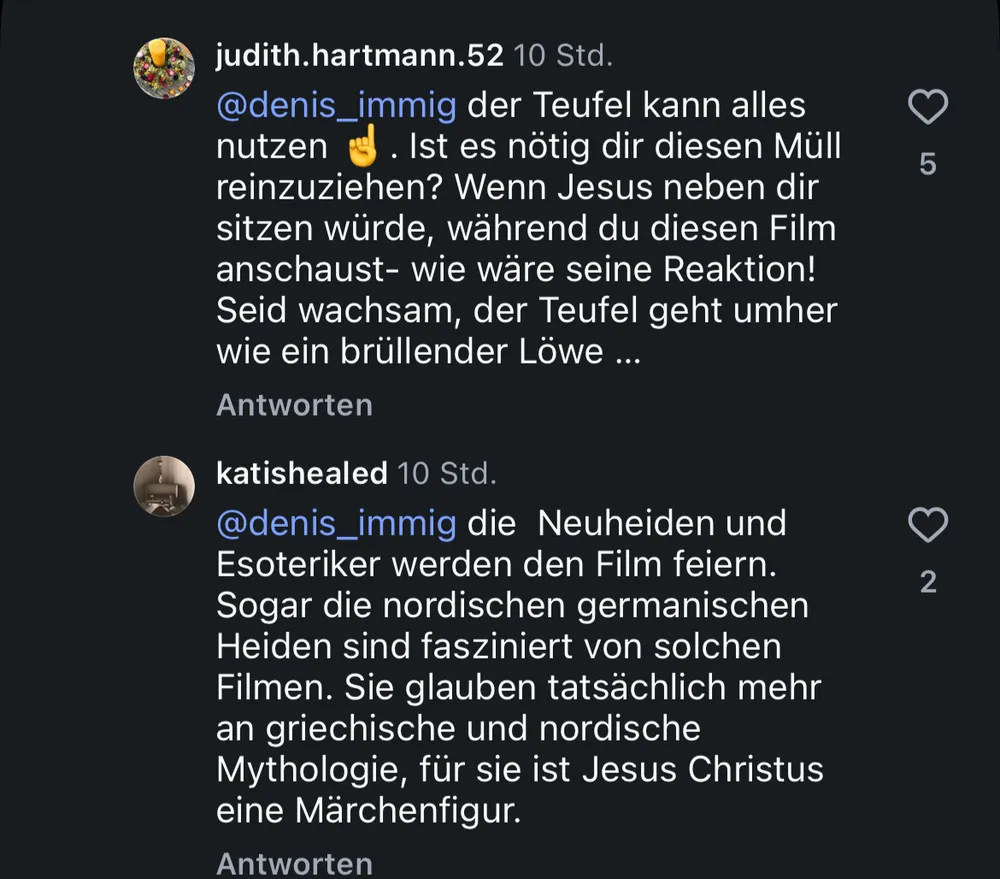Image resolution: width=1000 pixels, height=879 pixels.
Task: Open the judith.hartmann.52 username link
Action: [360, 55]
